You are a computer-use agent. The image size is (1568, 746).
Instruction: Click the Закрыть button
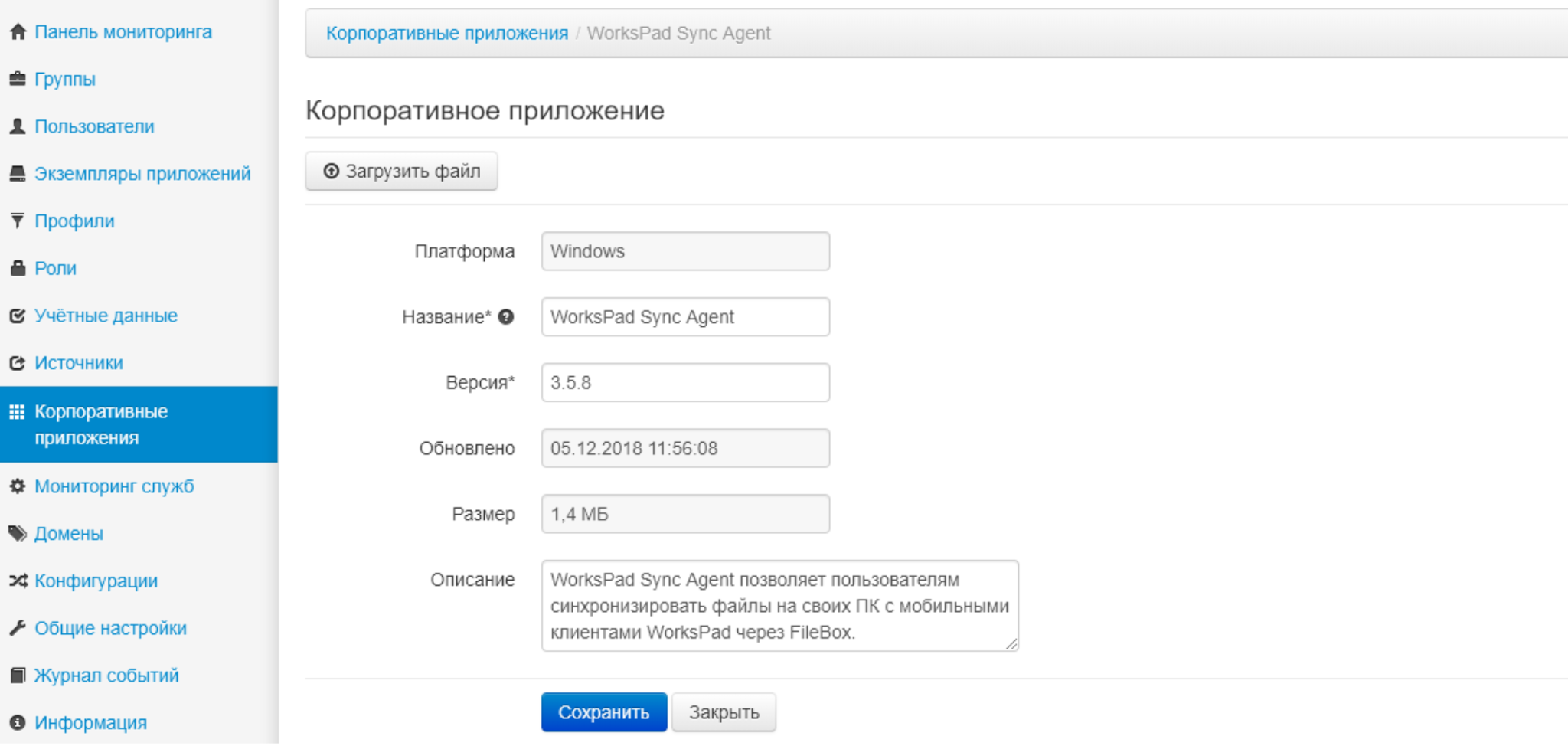coord(724,712)
